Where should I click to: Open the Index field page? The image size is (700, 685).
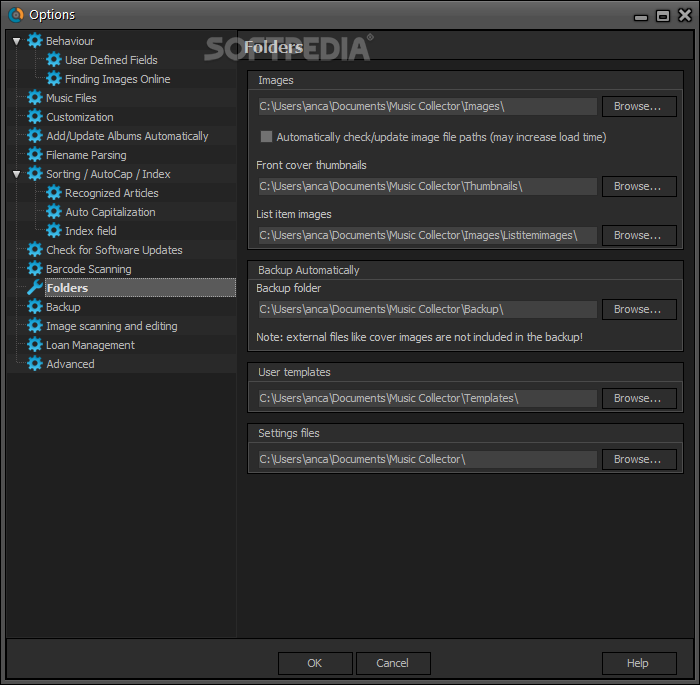[91, 231]
